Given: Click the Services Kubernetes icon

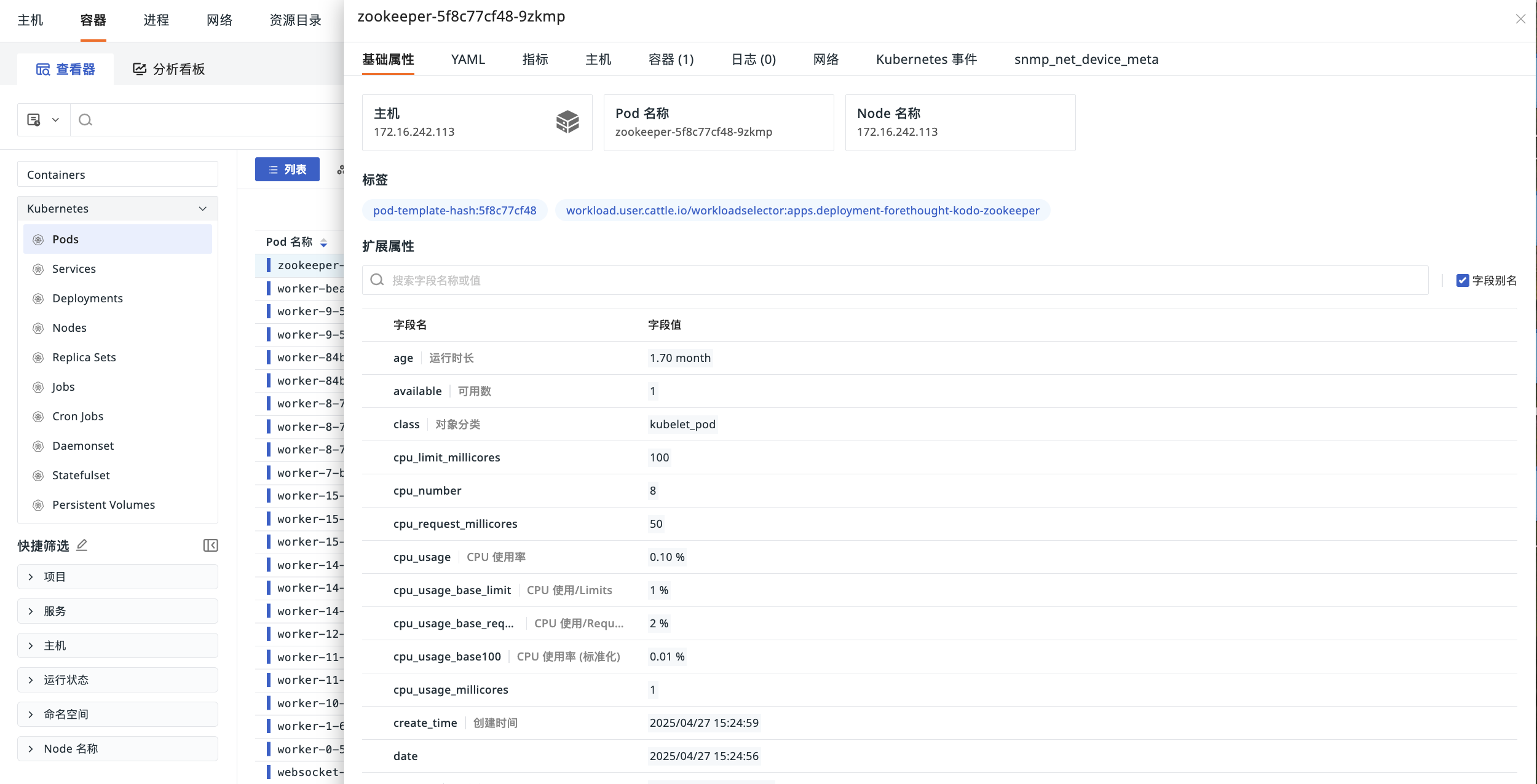Looking at the screenshot, I should [38, 269].
